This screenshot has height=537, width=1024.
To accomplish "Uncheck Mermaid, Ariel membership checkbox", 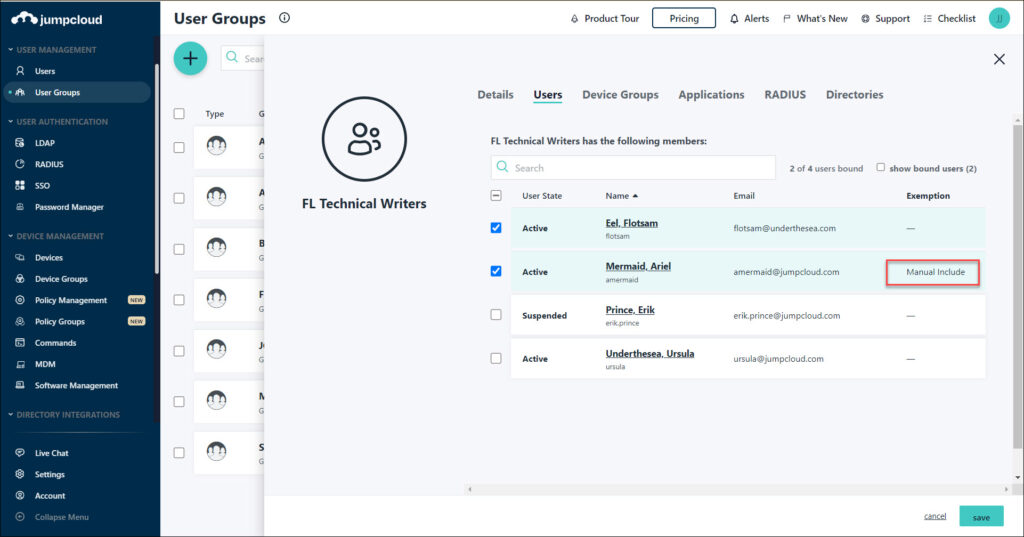I will 496,271.
